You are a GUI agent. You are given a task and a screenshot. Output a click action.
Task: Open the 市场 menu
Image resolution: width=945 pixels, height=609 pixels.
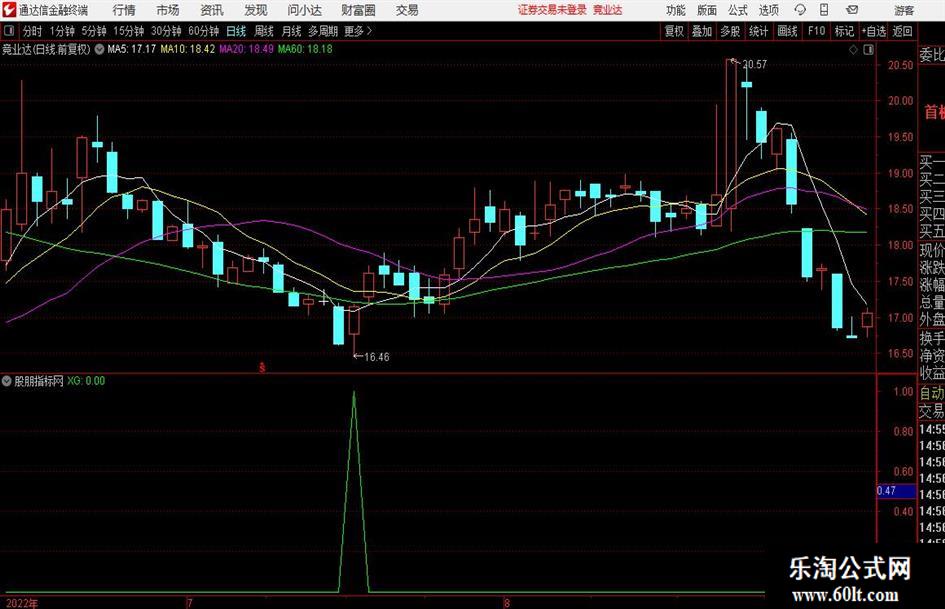pyautogui.click(x=168, y=10)
